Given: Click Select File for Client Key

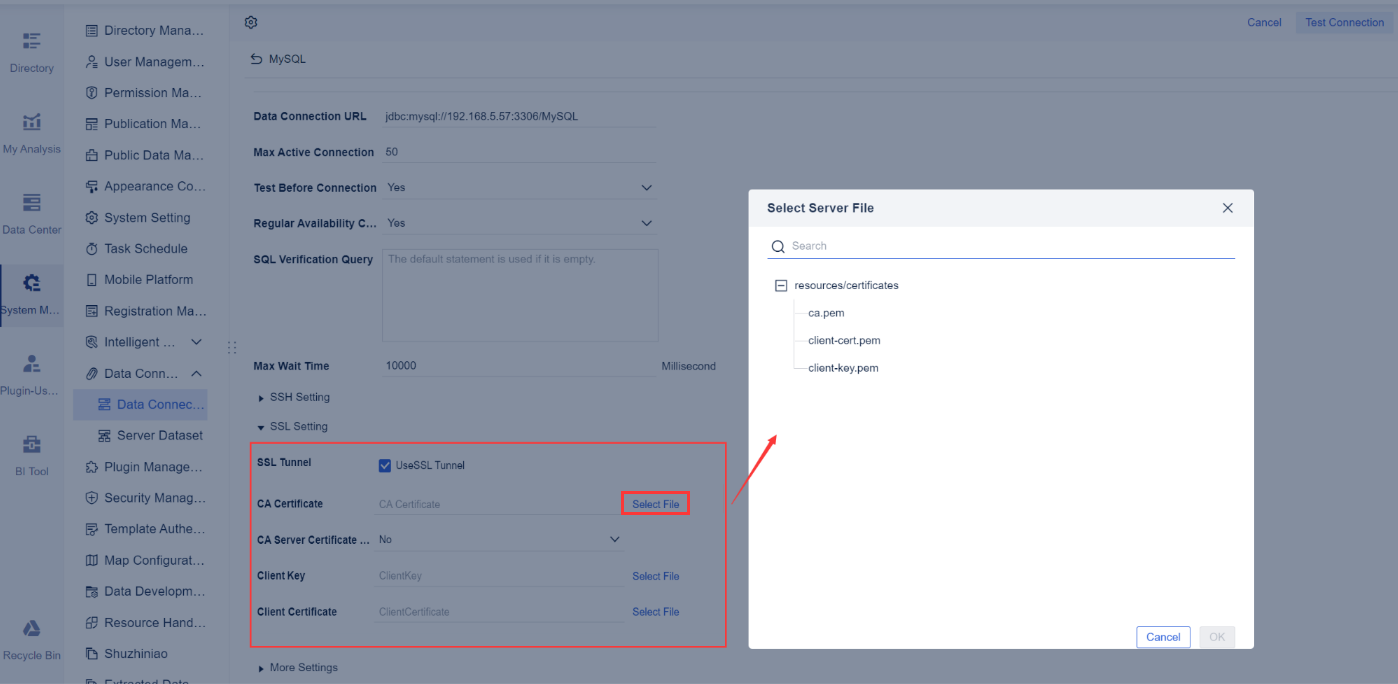Looking at the screenshot, I should (655, 575).
